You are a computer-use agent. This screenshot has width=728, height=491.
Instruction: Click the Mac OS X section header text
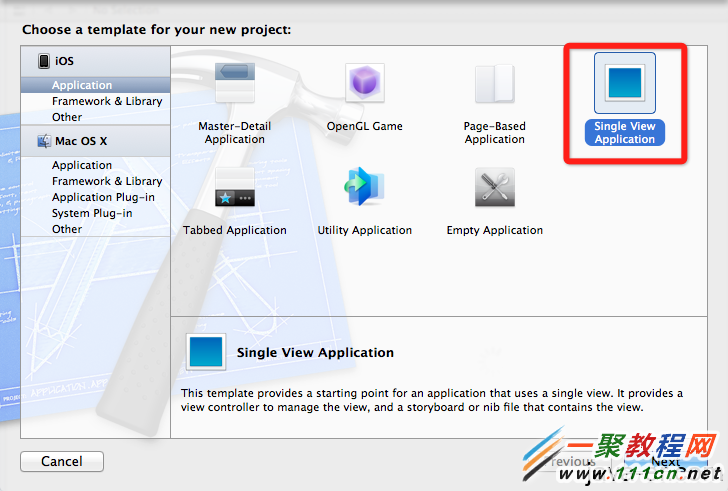81,141
